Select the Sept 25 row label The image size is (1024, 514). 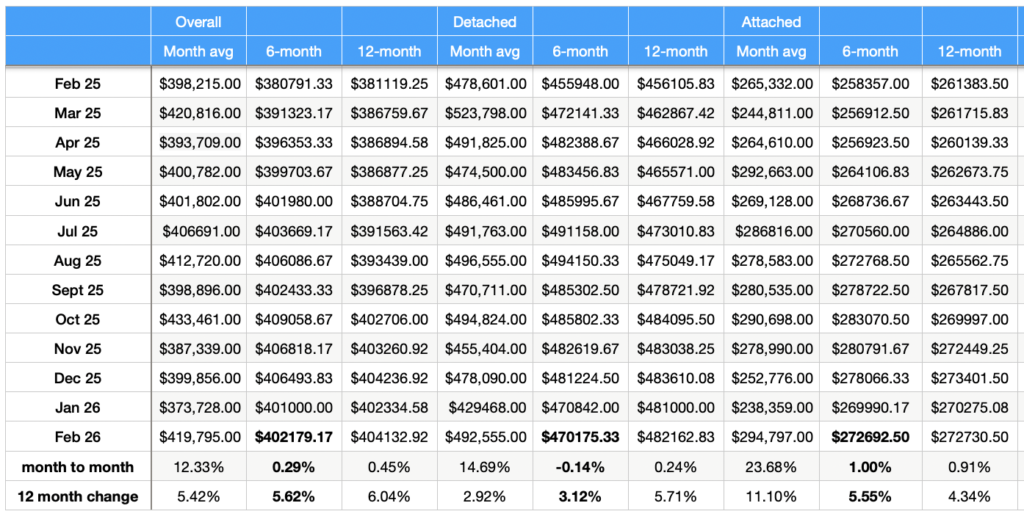[77, 291]
